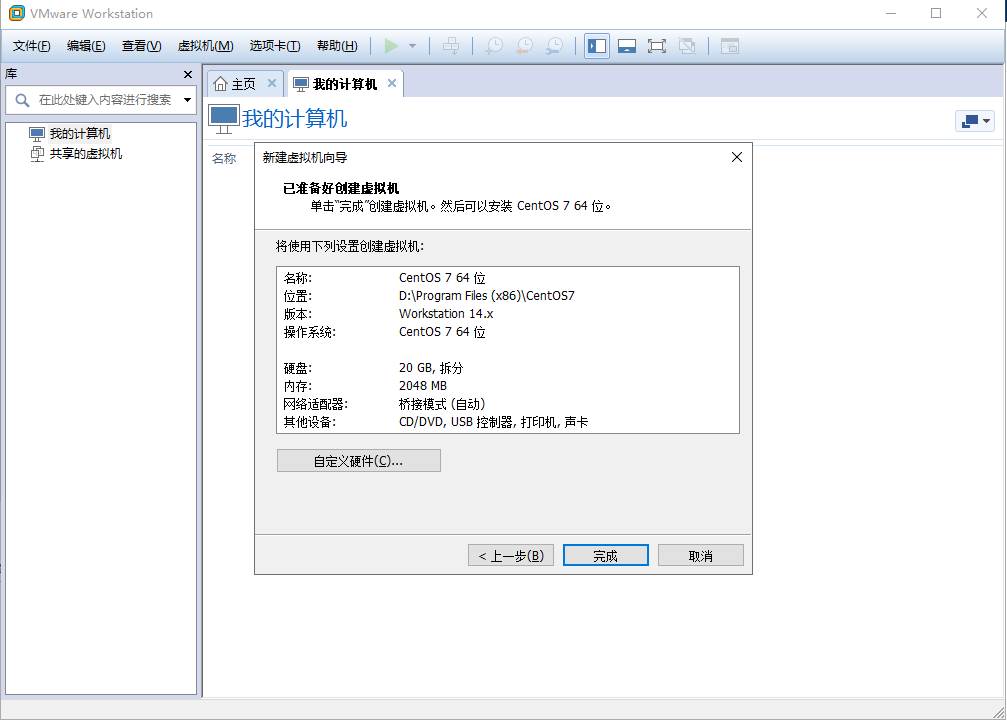This screenshot has height=720, width=1007.
Task: Open the power options arrow beside play
Action: tap(412, 46)
